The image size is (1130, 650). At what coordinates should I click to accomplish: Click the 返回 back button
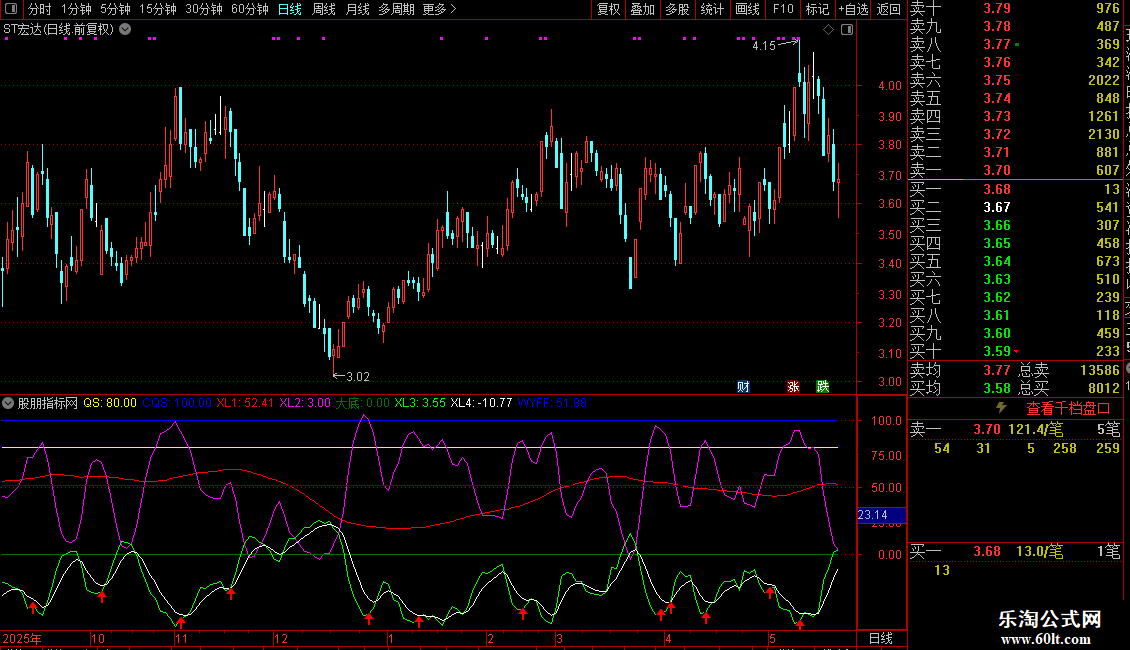click(x=889, y=9)
